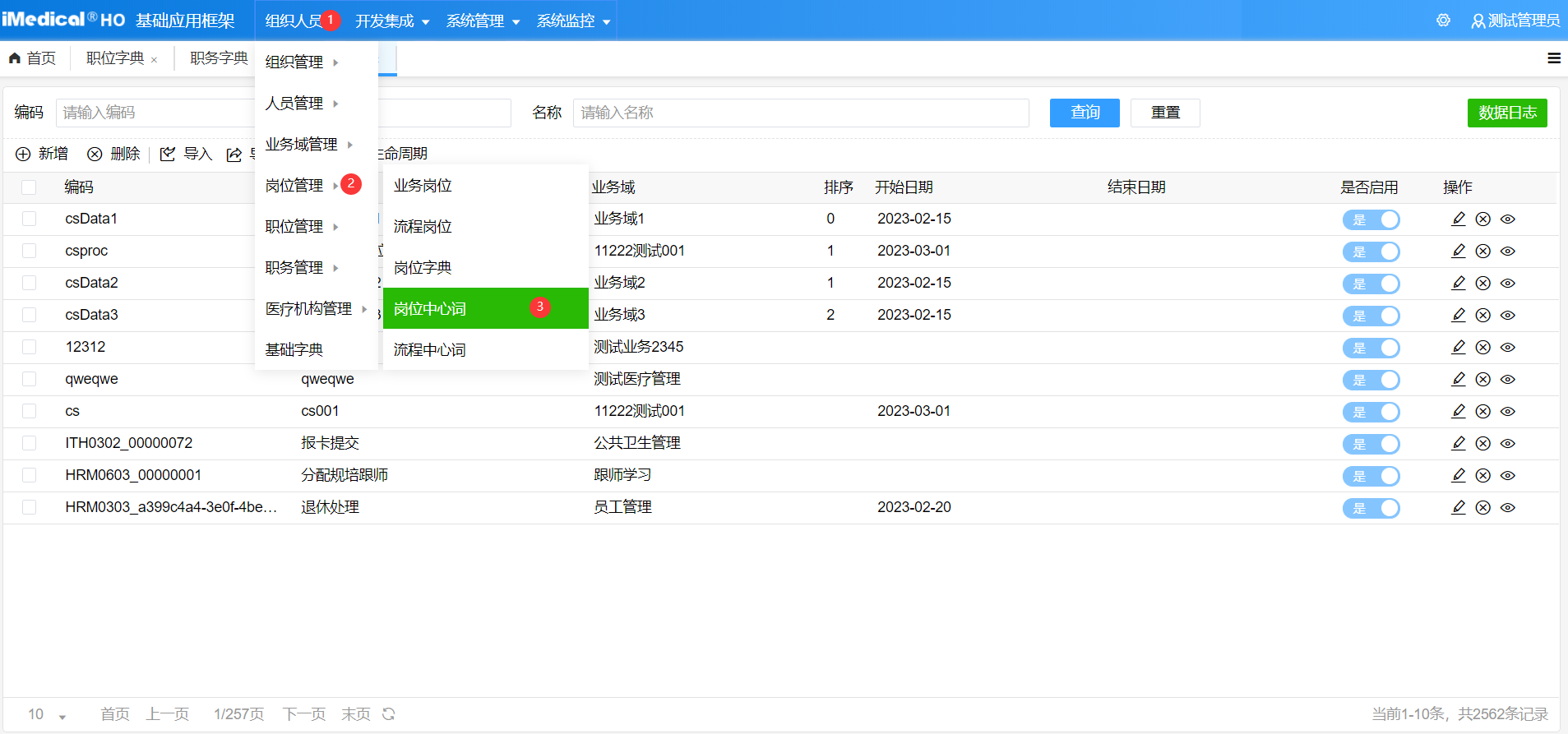Check the checkbox for csData1 row

(29, 219)
